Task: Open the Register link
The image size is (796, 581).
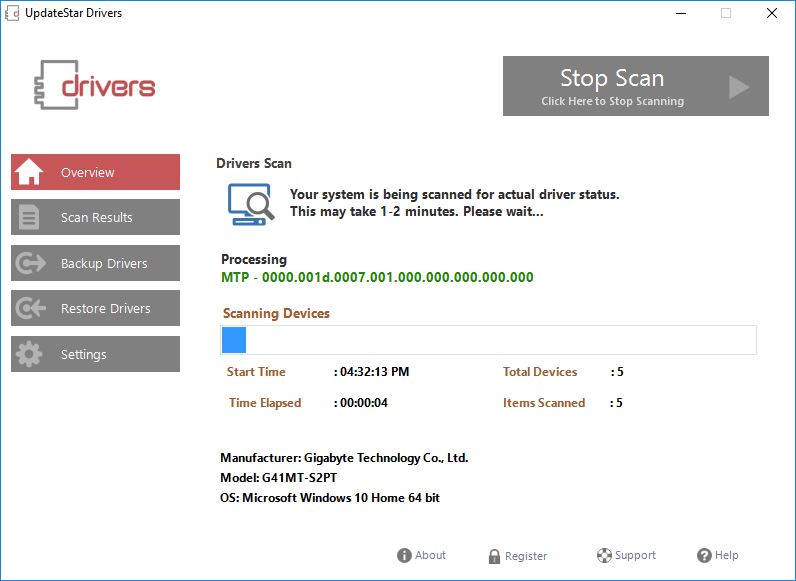Action: point(525,556)
